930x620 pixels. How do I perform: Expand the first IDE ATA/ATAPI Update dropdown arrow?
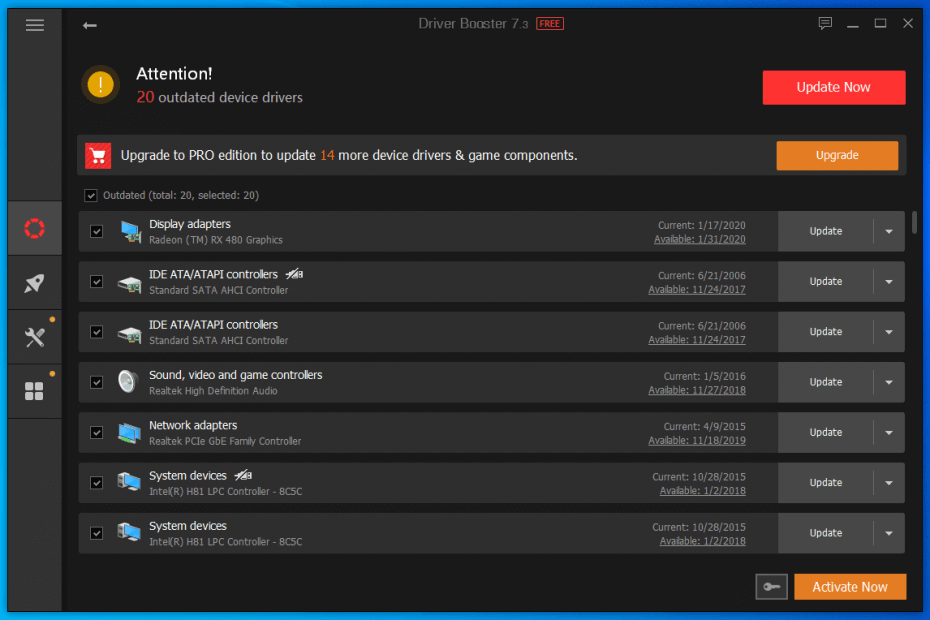point(889,282)
